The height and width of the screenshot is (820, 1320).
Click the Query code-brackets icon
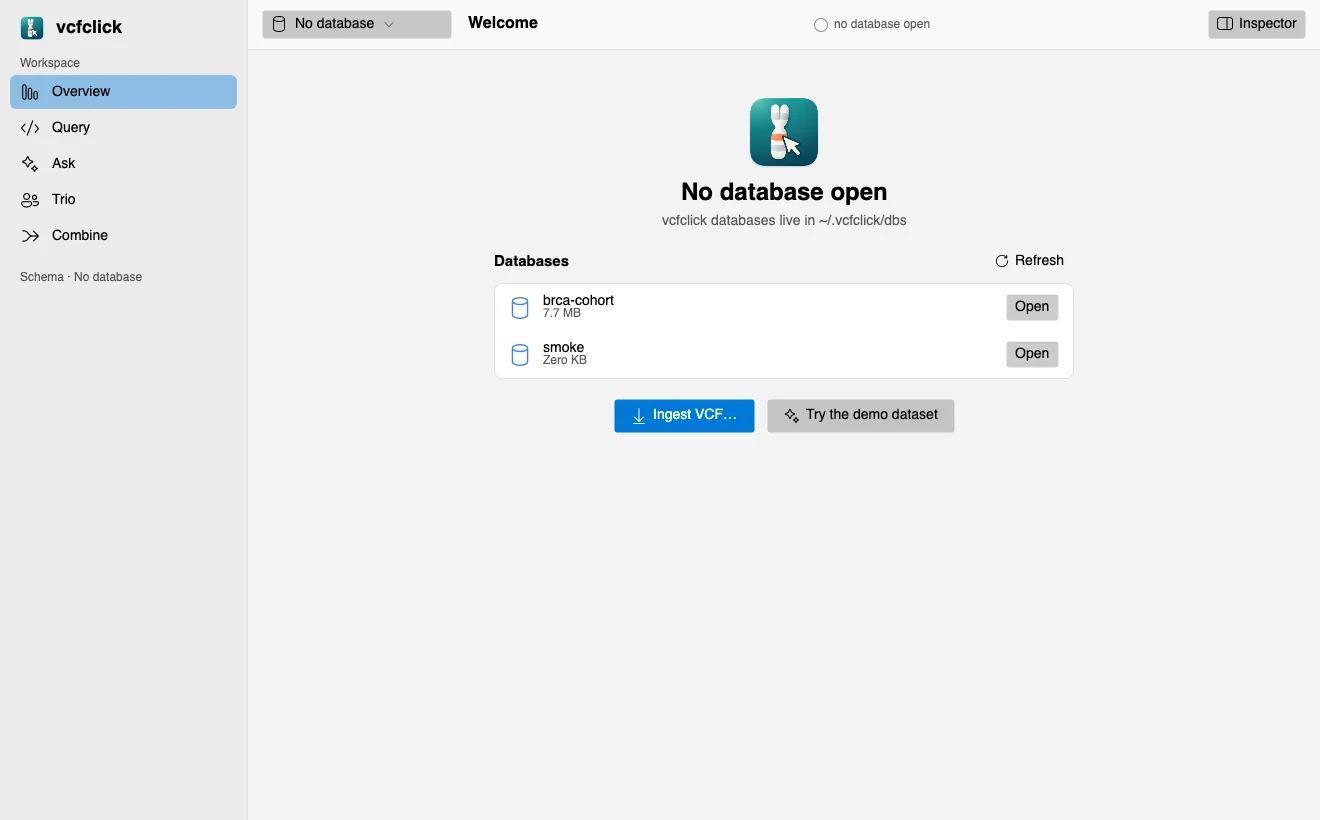[x=30, y=128]
